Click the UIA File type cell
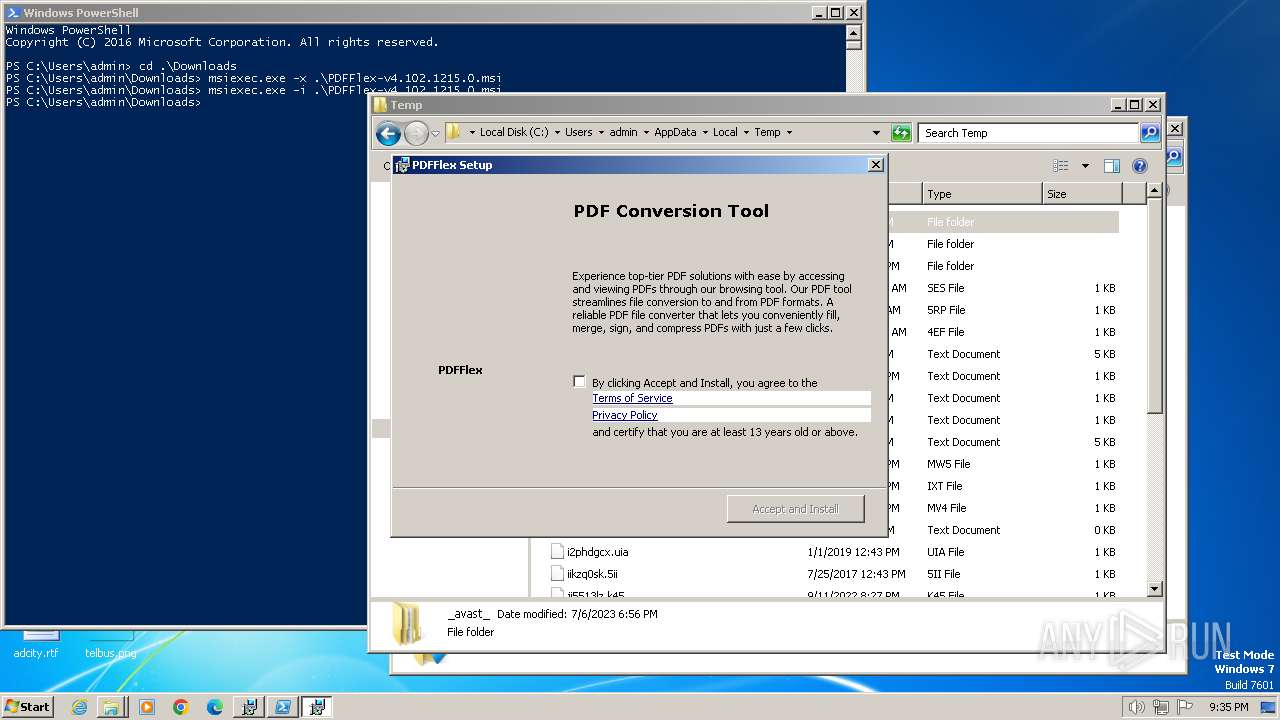Viewport: 1280px width, 720px height. point(945,552)
